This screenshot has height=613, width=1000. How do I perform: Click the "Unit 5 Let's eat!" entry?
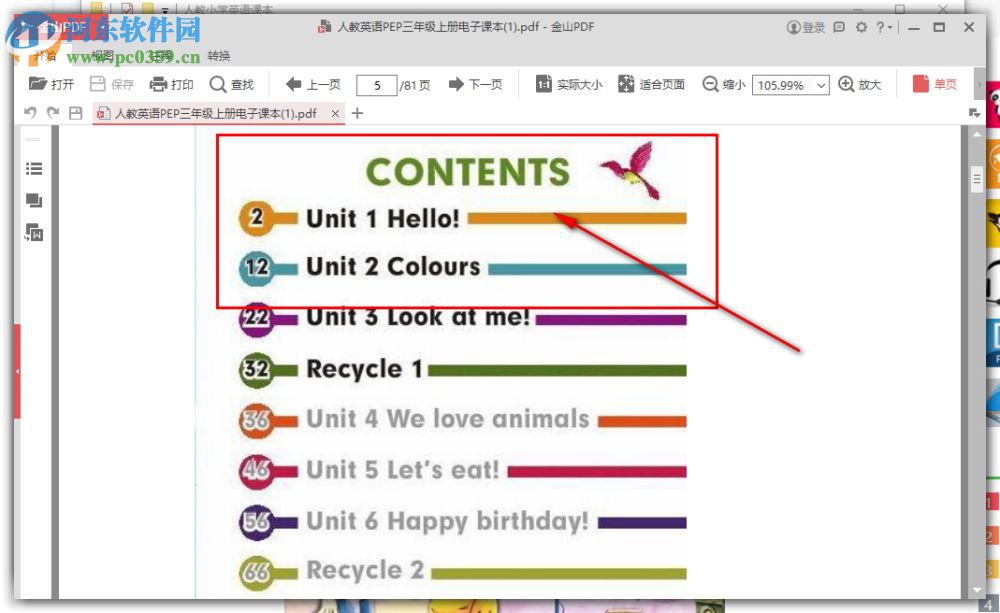click(x=402, y=470)
